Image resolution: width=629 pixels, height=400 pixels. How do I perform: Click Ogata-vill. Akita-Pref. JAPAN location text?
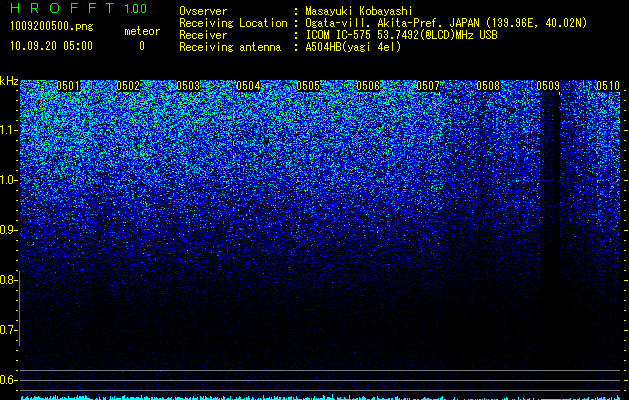(x=446, y=23)
